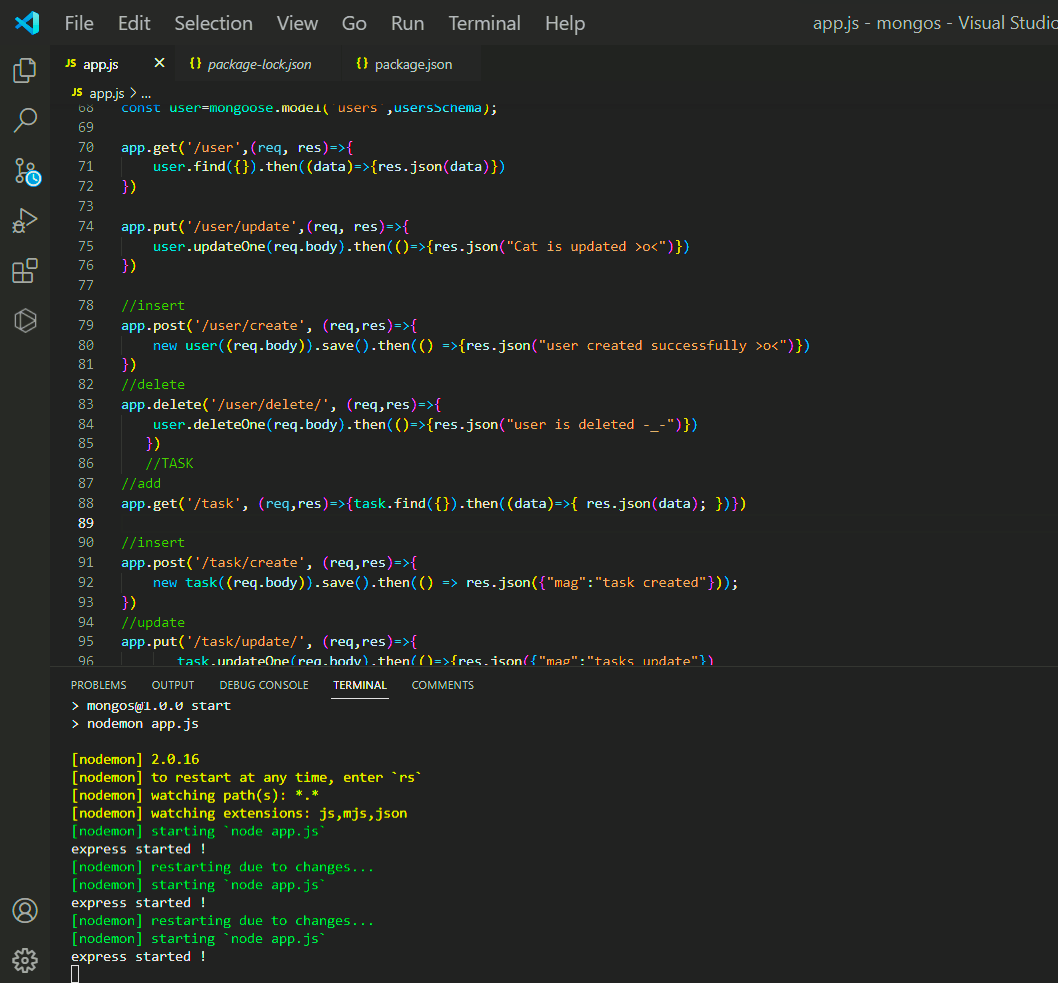Click line number 70 in the gutter
This screenshot has width=1058, height=983.
86,147
